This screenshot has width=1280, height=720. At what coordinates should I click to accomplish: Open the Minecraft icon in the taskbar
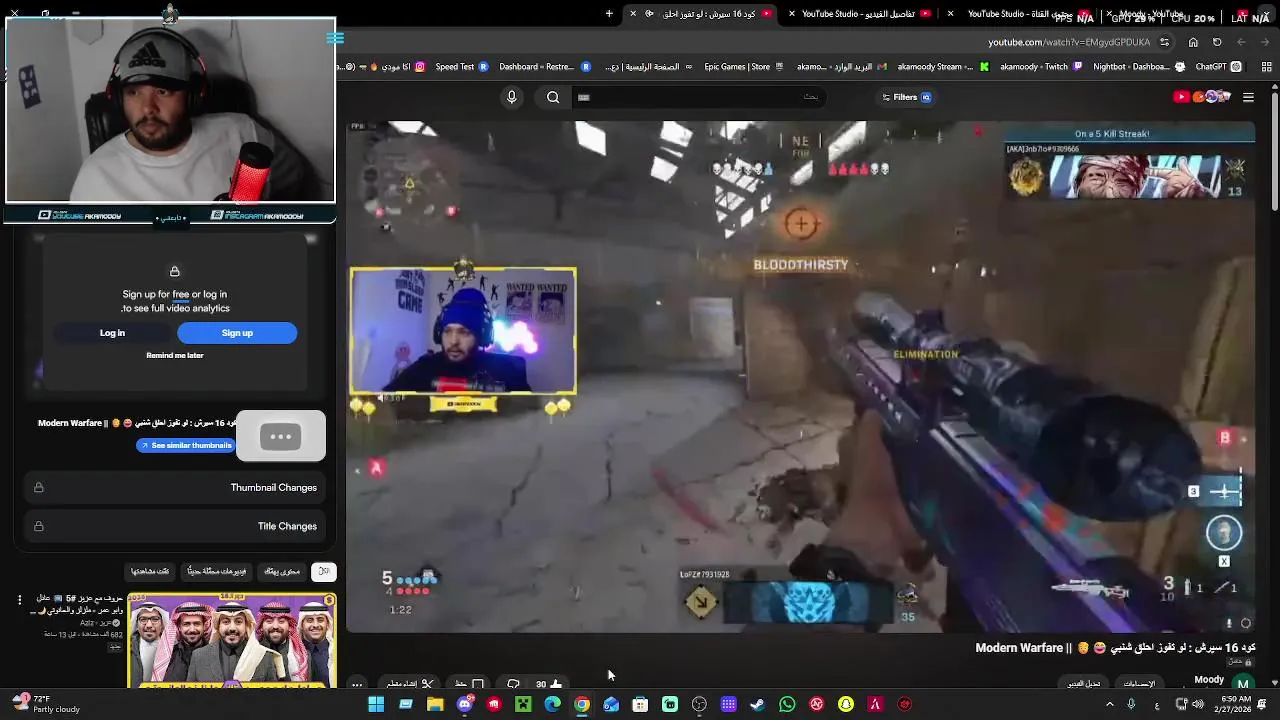coord(523,704)
